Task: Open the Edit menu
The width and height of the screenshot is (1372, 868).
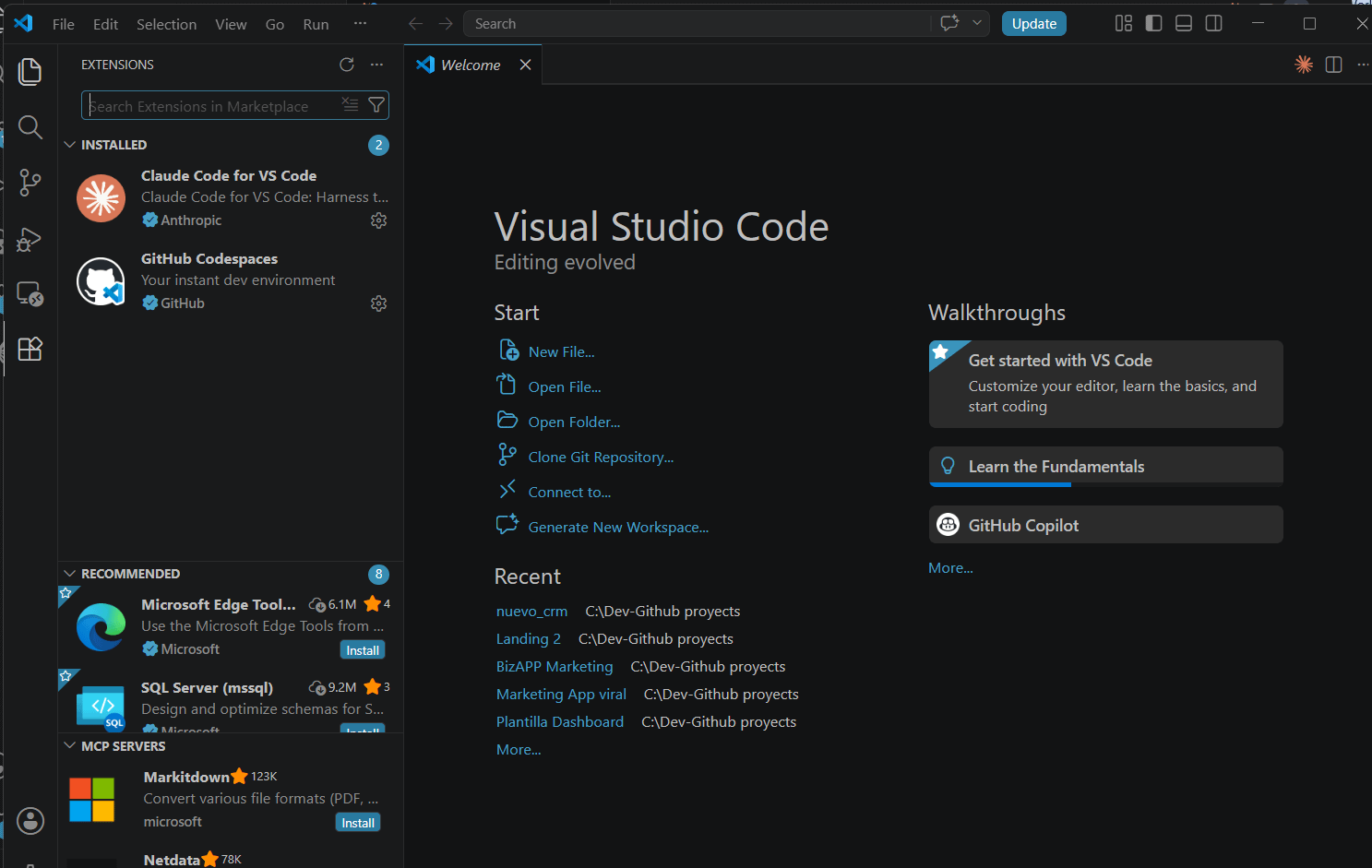Action: (105, 24)
